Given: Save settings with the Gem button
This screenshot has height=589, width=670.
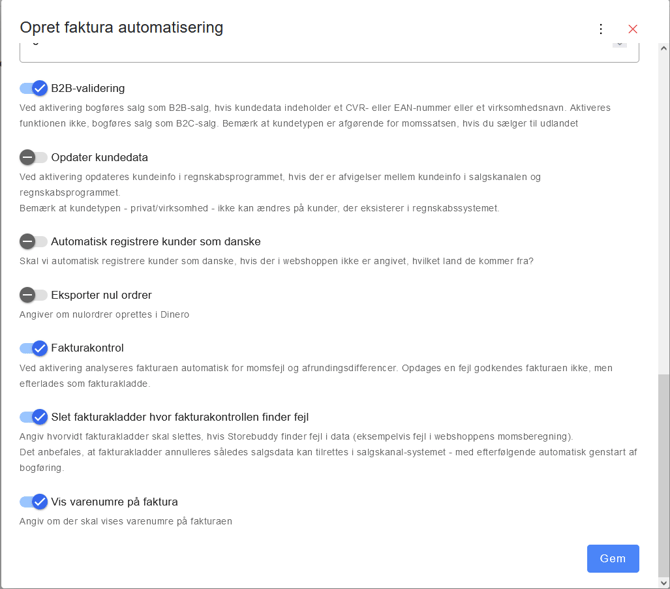Looking at the screenshot, I should tap(613, 558).
